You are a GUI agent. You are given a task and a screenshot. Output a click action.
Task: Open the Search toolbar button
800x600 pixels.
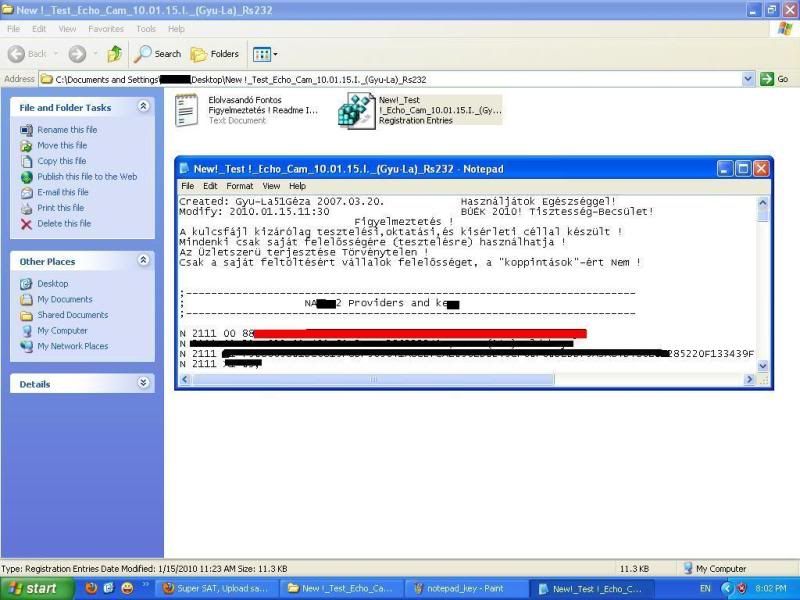click(x=159, y=54)
